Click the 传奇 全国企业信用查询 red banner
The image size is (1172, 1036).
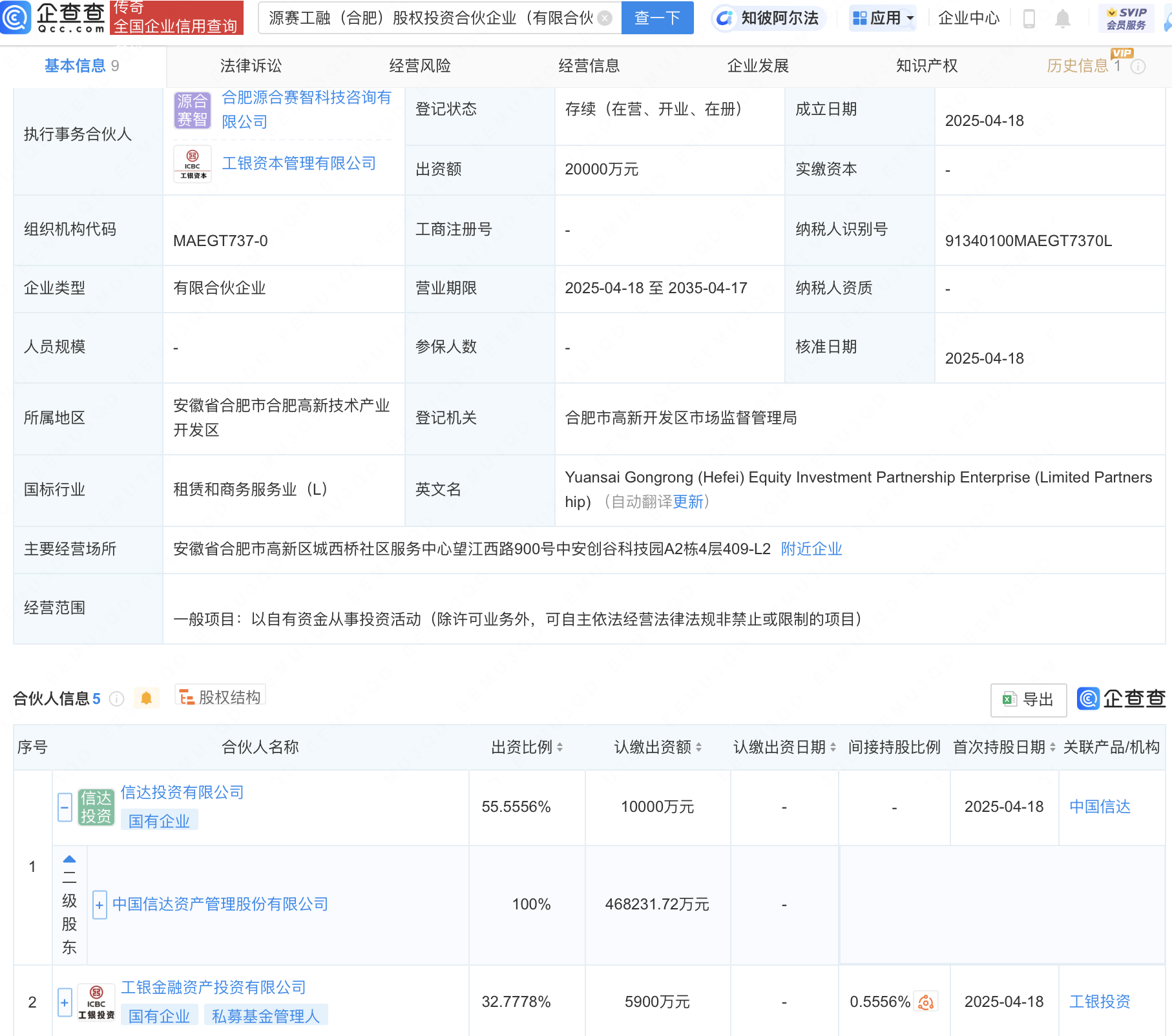click(176, 17)
